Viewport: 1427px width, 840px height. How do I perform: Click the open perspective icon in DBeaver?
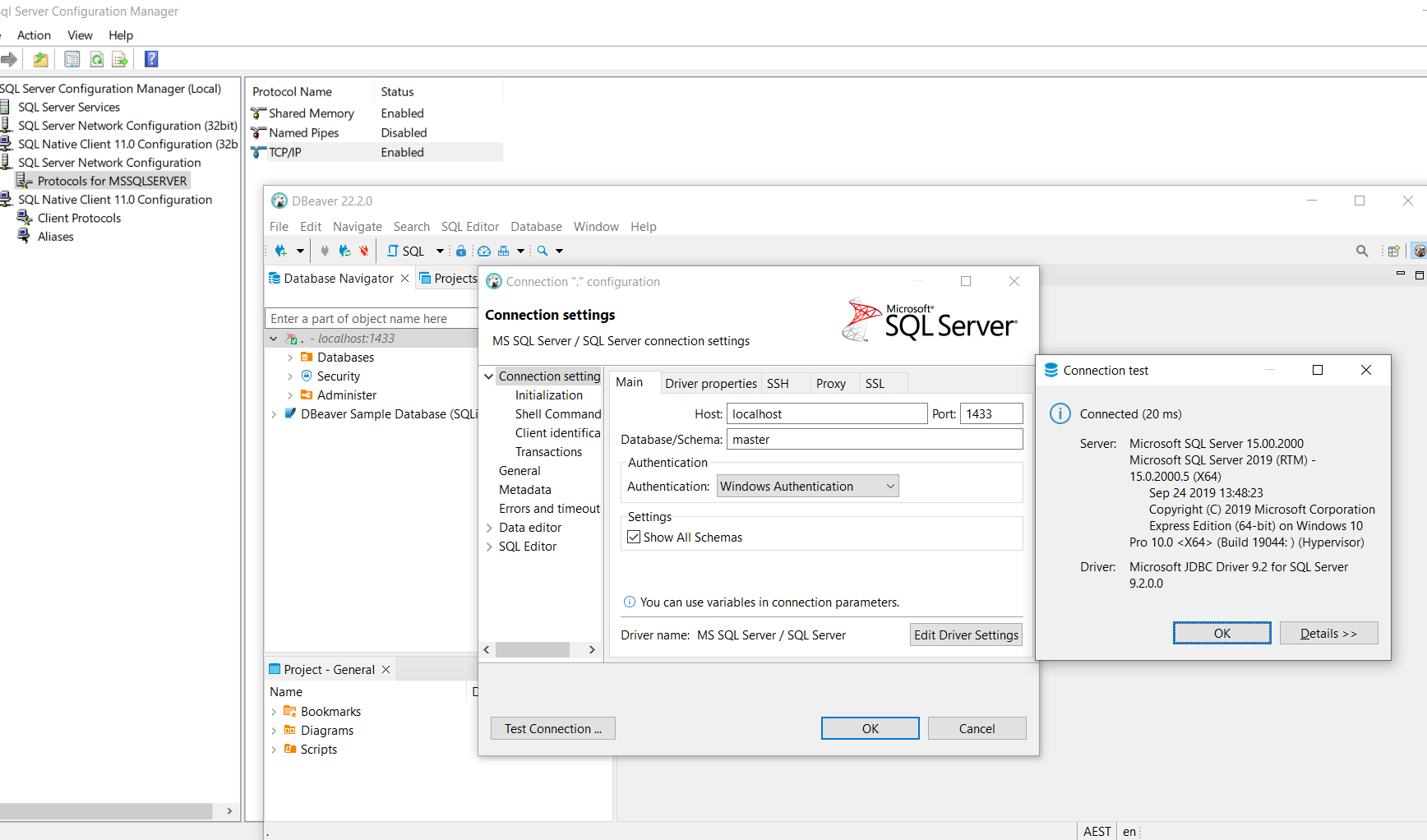(x=1394, y=251)
